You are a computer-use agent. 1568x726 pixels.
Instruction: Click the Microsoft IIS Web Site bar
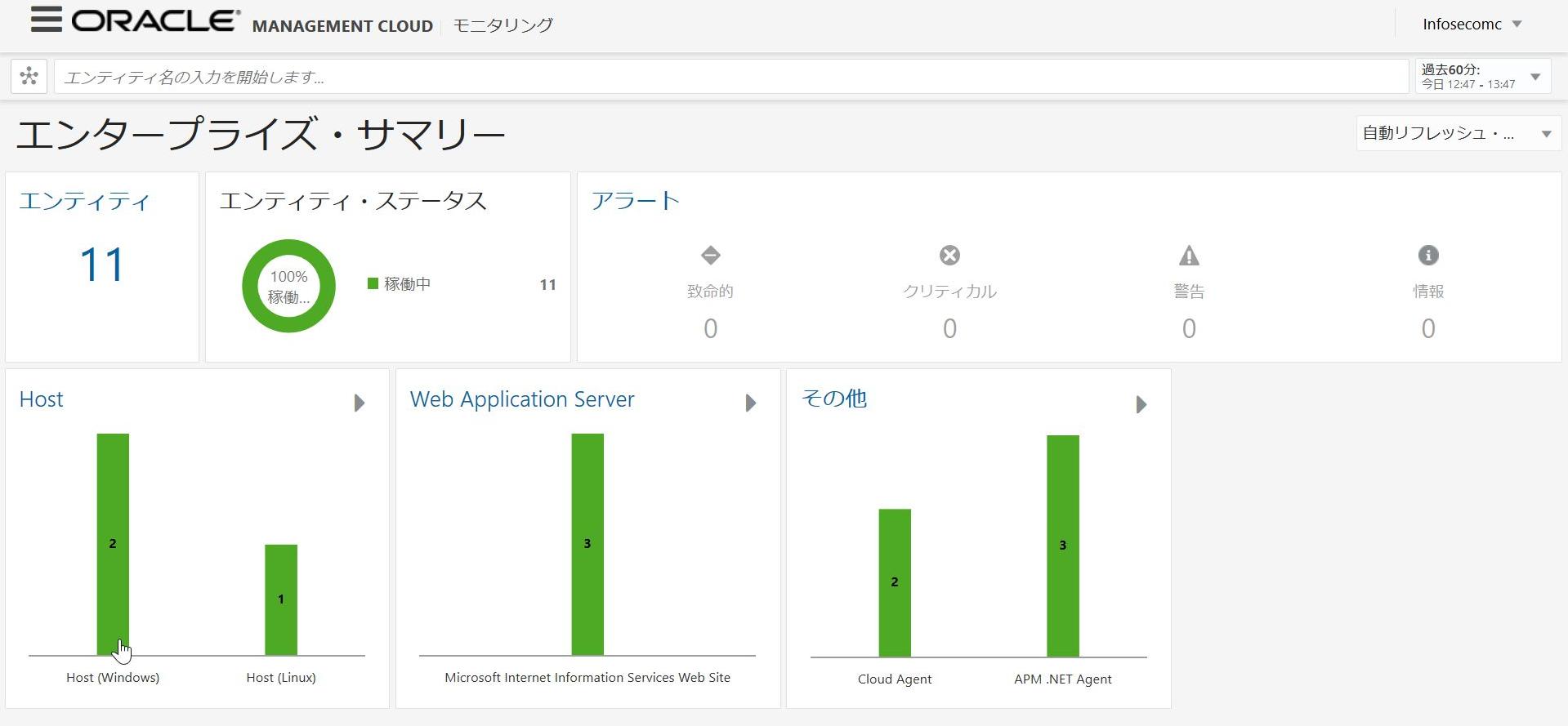(x=587, y=544)
